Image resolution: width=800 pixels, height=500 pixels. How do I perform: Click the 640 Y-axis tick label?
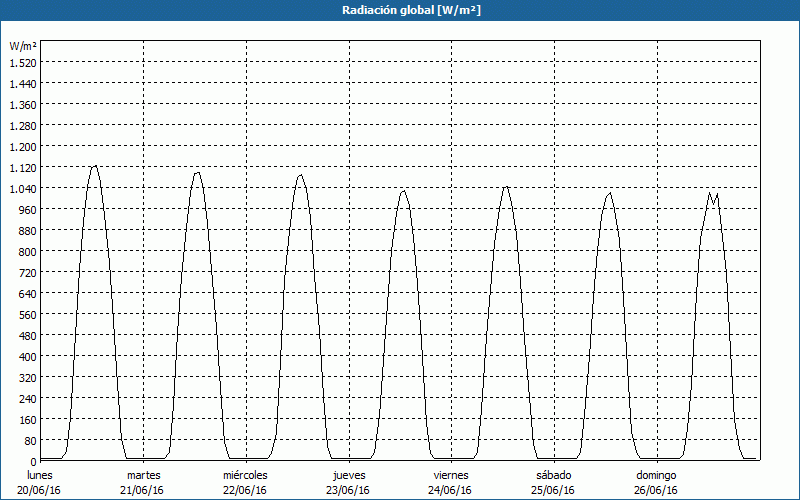[x=26, y=293]
